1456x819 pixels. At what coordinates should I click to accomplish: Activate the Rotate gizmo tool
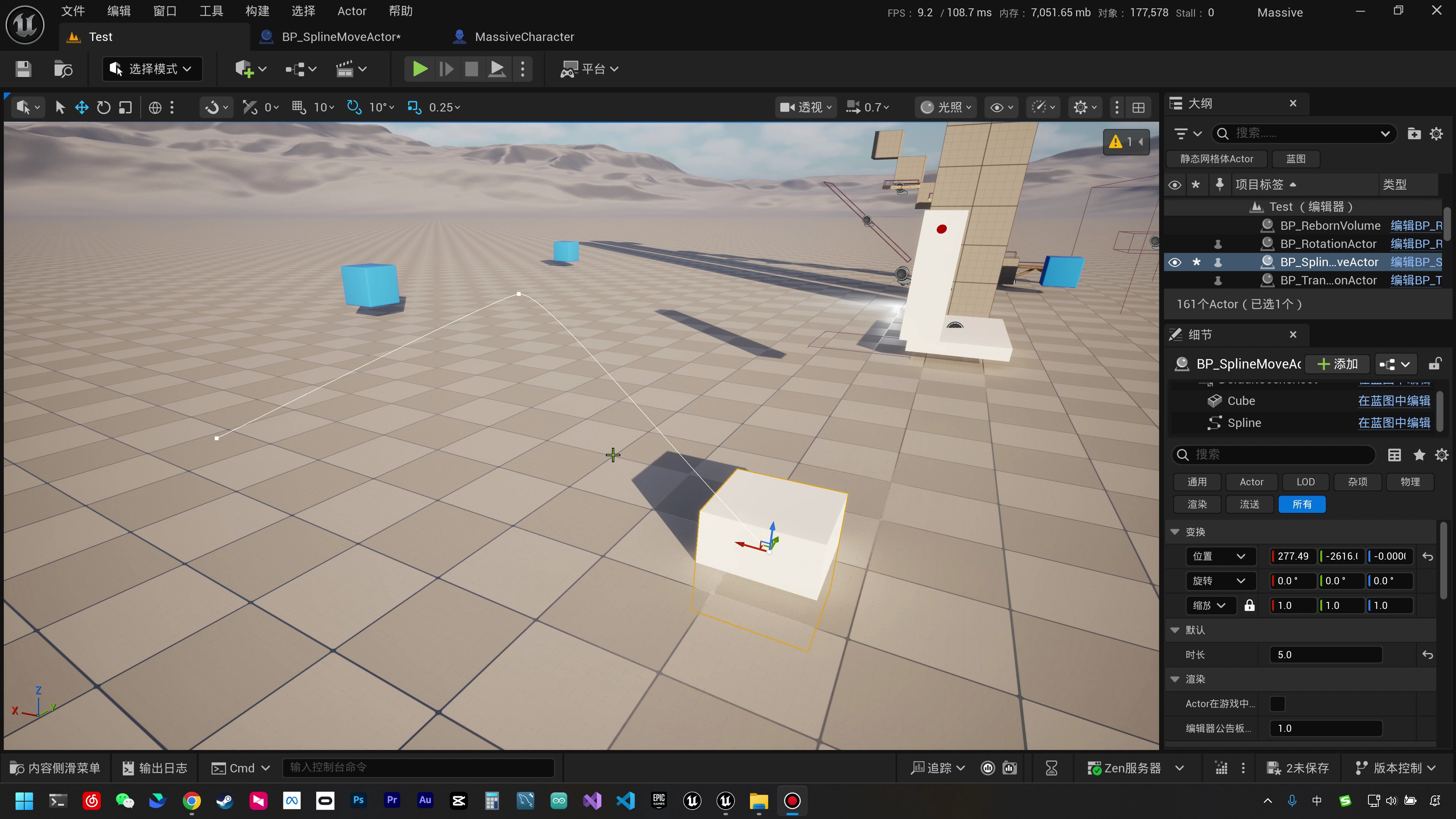pos(104,107)
